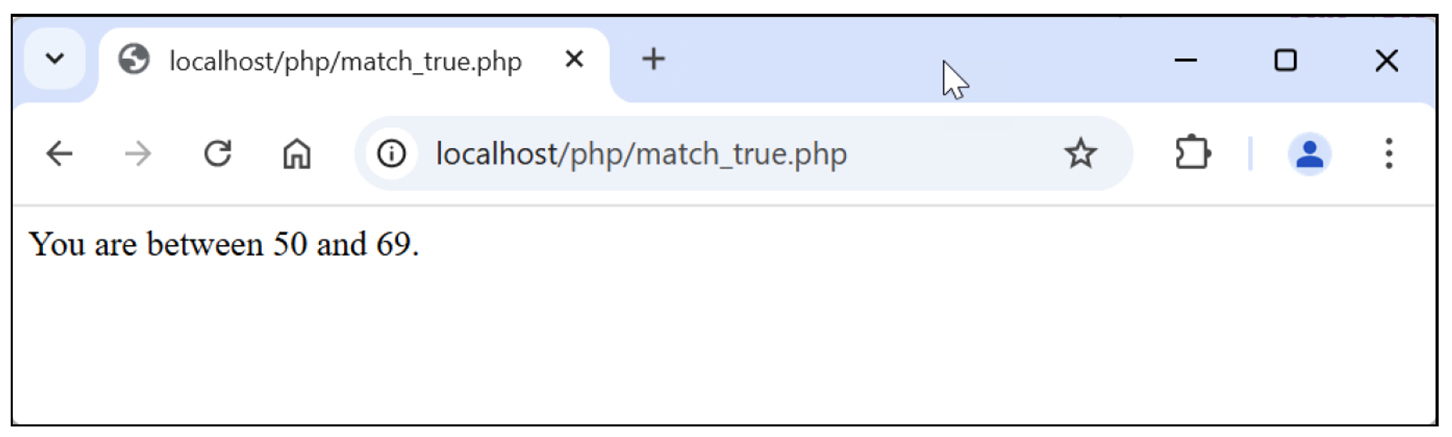Maximize the browser window
The width and height of the screenshot is (1452, 437).
[x=1285, y=61]
